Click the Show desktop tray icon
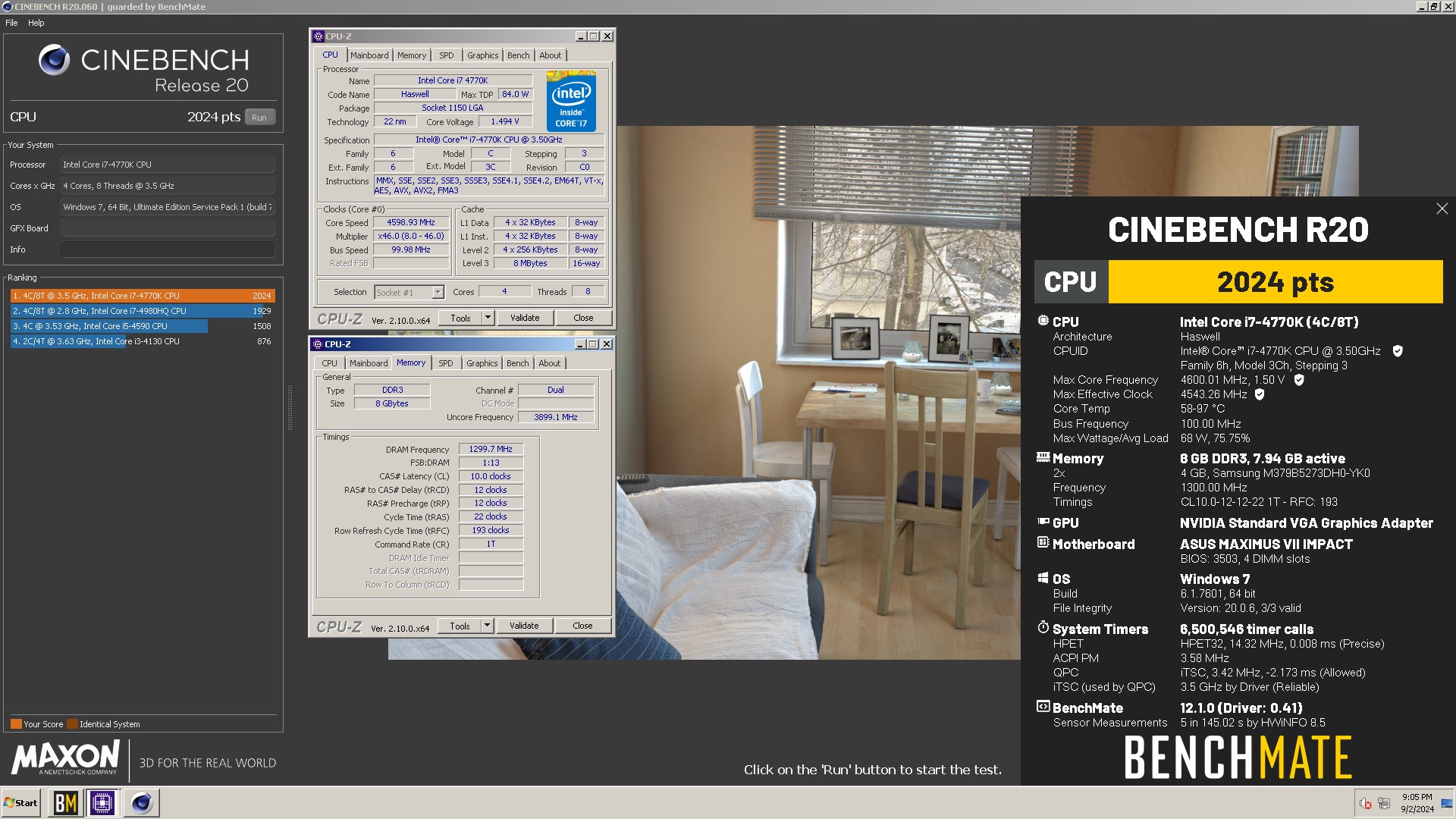 pyautogui.click(x=1446, y=803)
